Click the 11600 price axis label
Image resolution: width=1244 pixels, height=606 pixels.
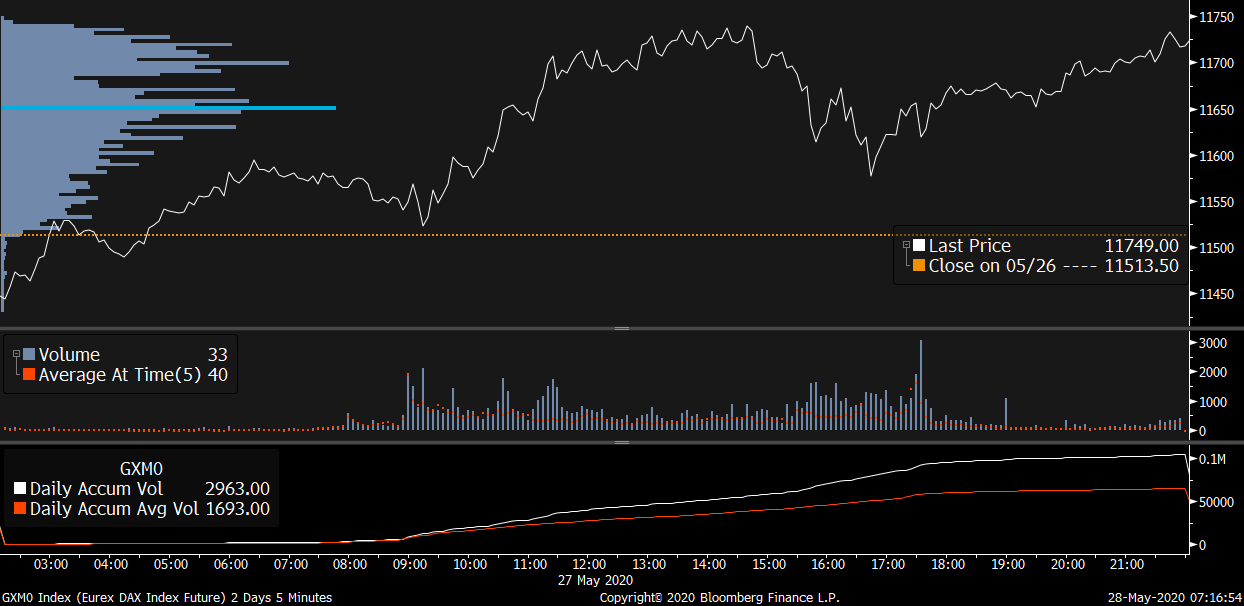1216,156
